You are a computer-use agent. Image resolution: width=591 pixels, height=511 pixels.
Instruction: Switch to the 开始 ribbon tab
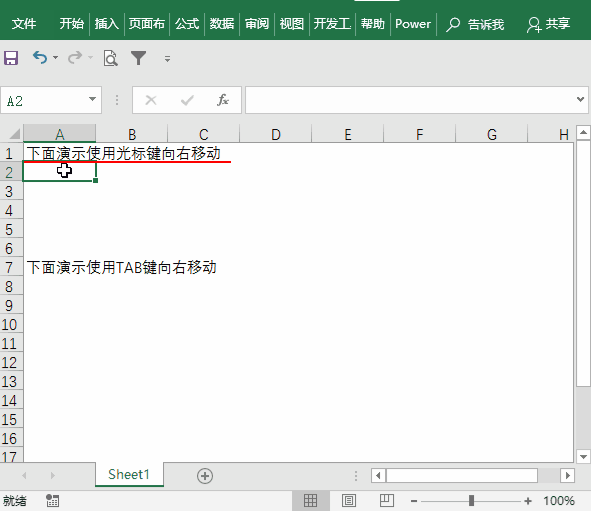point(71,24)
